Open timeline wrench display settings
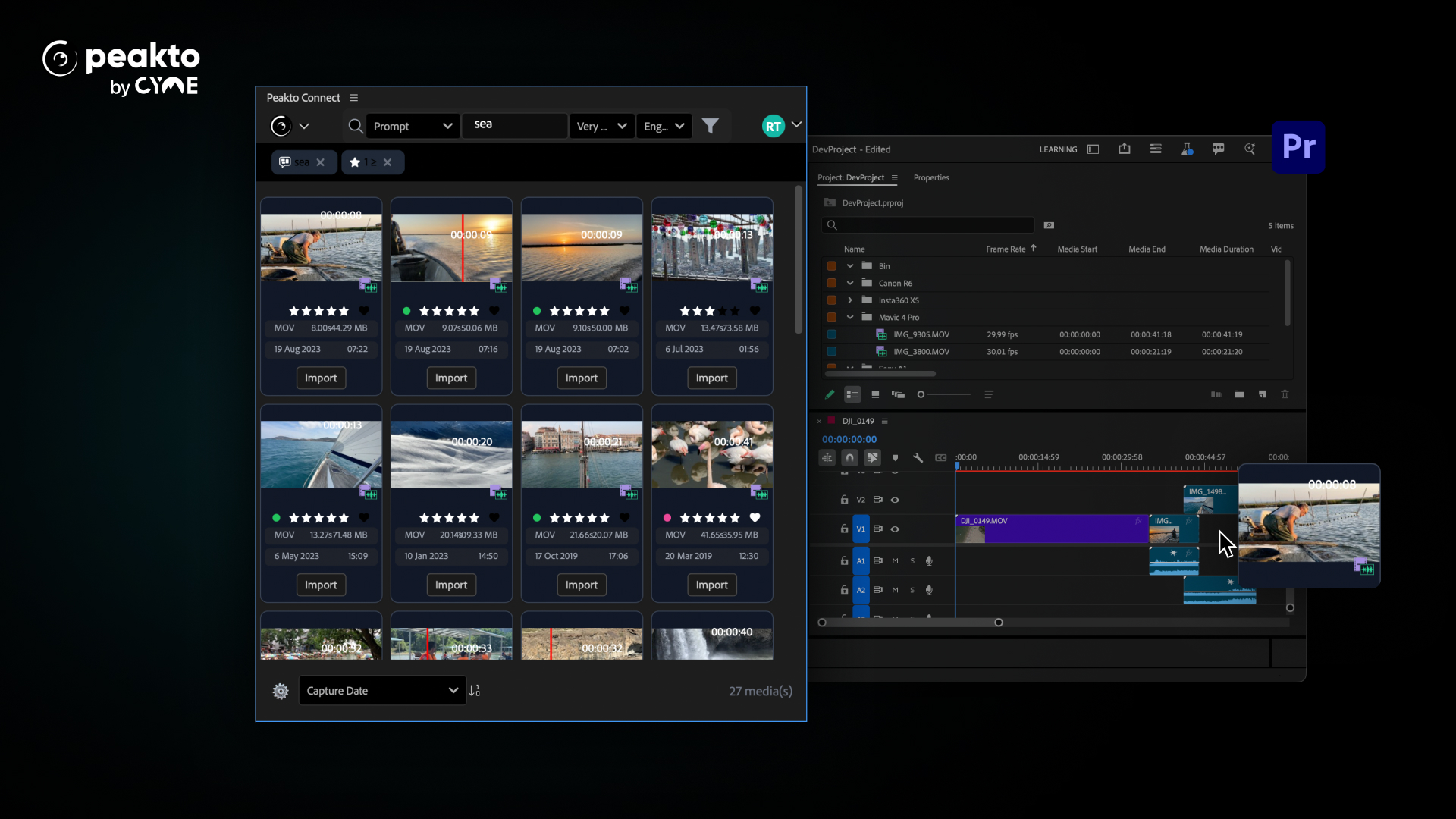 tap(918, 458)
